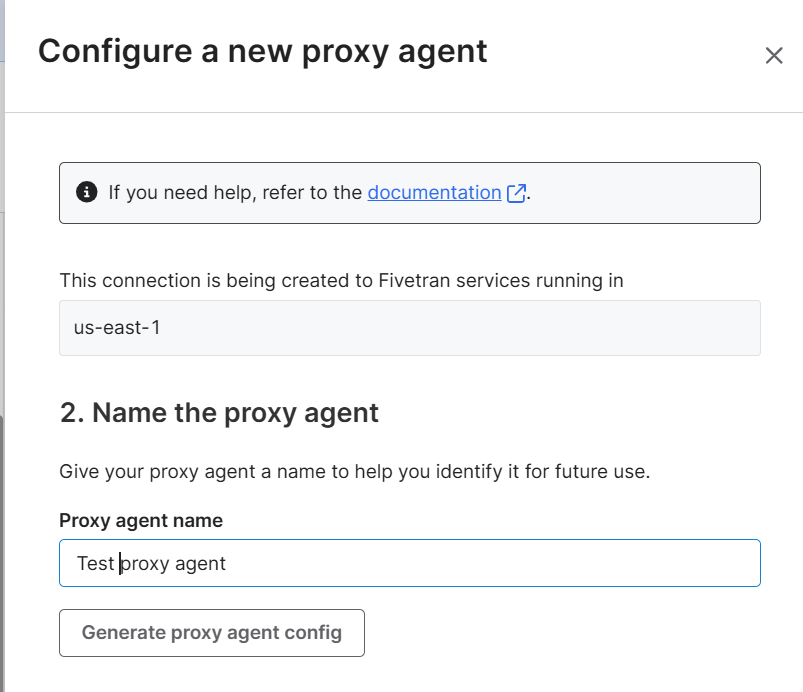
Task: Click the Fivetran services running in text
Action: 501,281
